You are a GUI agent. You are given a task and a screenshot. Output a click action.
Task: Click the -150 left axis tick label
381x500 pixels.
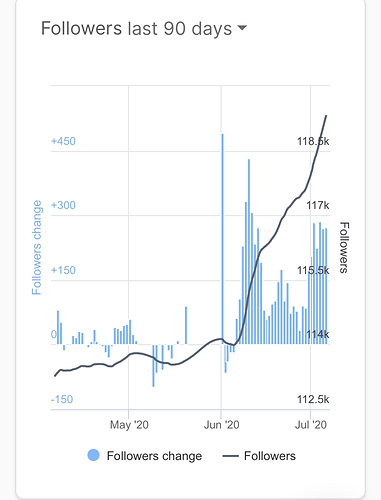pos(62,399)
